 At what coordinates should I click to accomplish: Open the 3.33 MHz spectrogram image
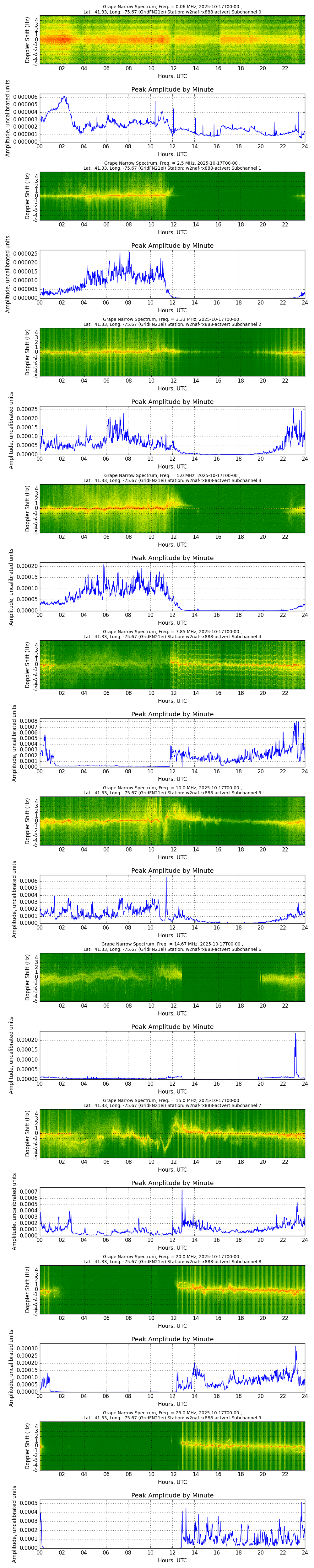click(173, 352)
